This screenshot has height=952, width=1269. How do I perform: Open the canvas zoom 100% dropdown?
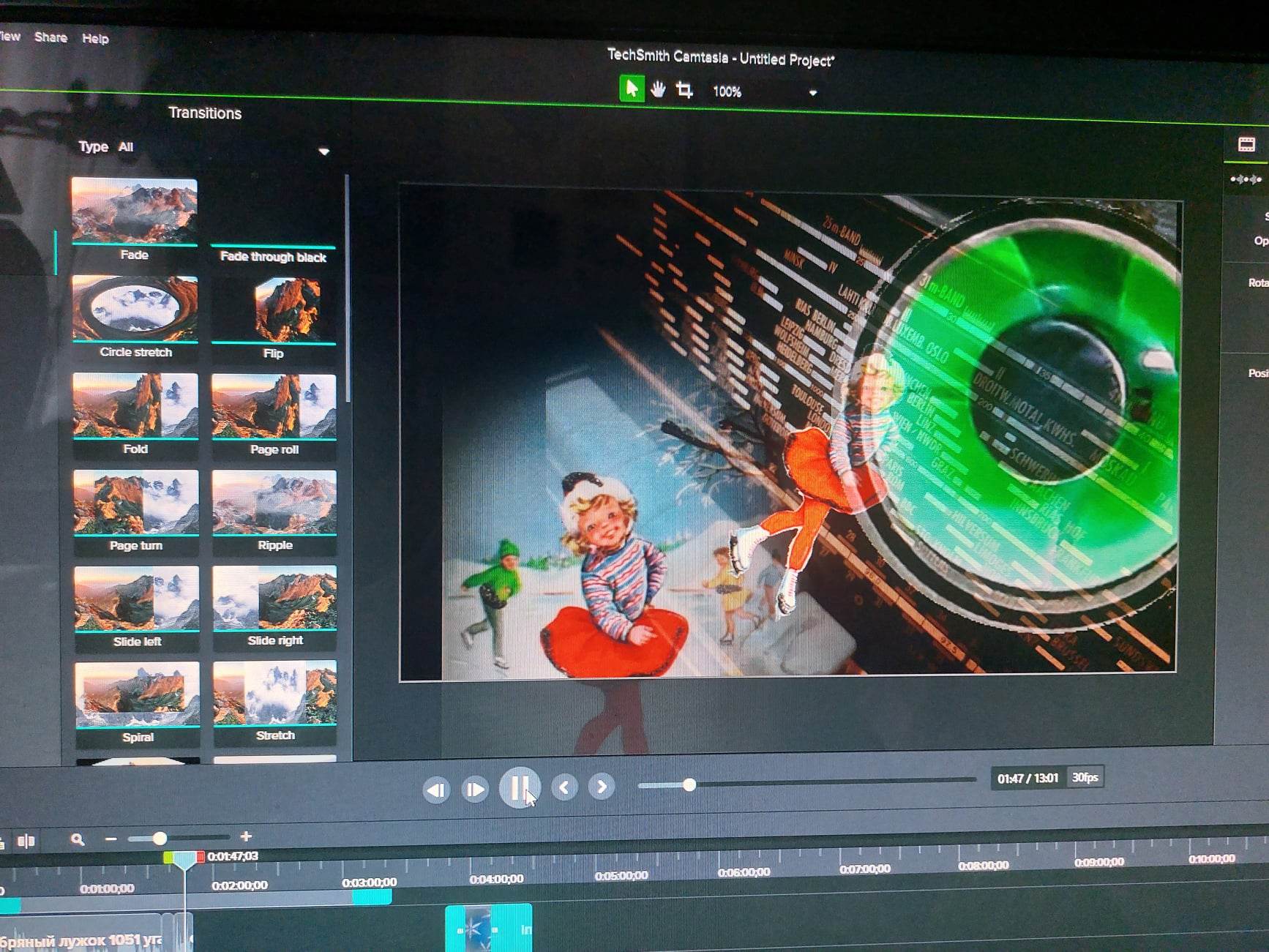click(x=765, y=92)
